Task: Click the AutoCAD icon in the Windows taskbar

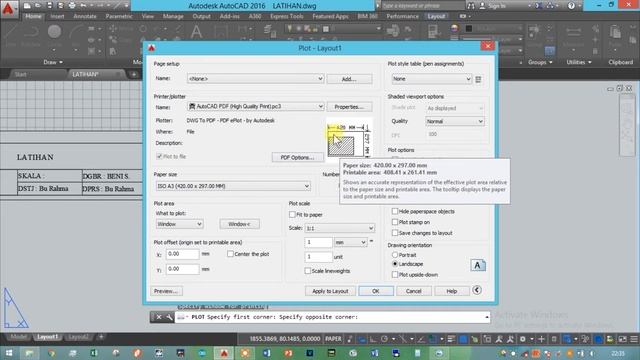Action: click(x=224, y=353)
